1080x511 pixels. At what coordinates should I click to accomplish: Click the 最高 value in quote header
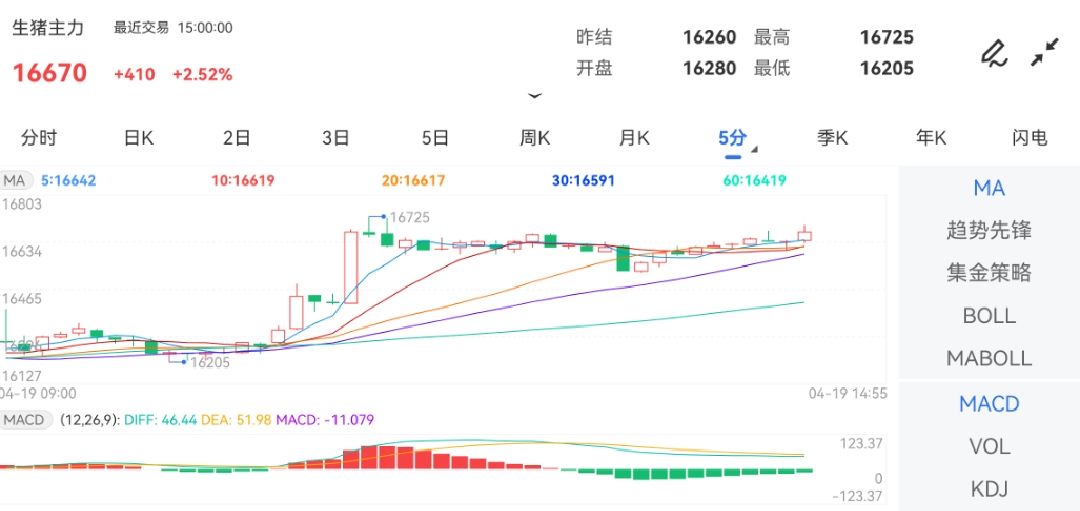click(886, 37)
